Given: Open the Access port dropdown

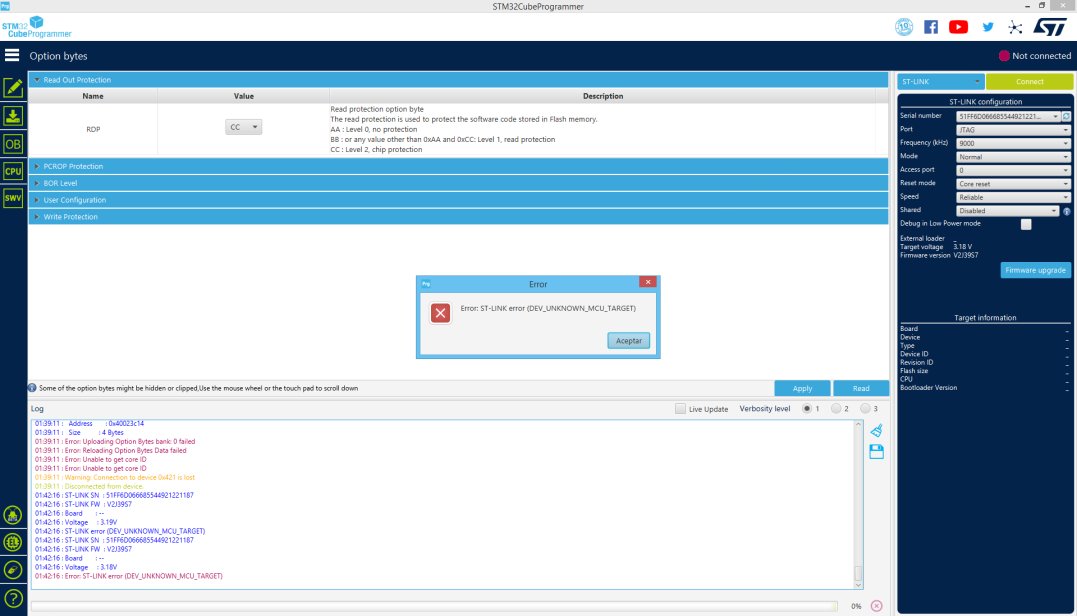Looking at the screenshot, I should coord(1014,170).
